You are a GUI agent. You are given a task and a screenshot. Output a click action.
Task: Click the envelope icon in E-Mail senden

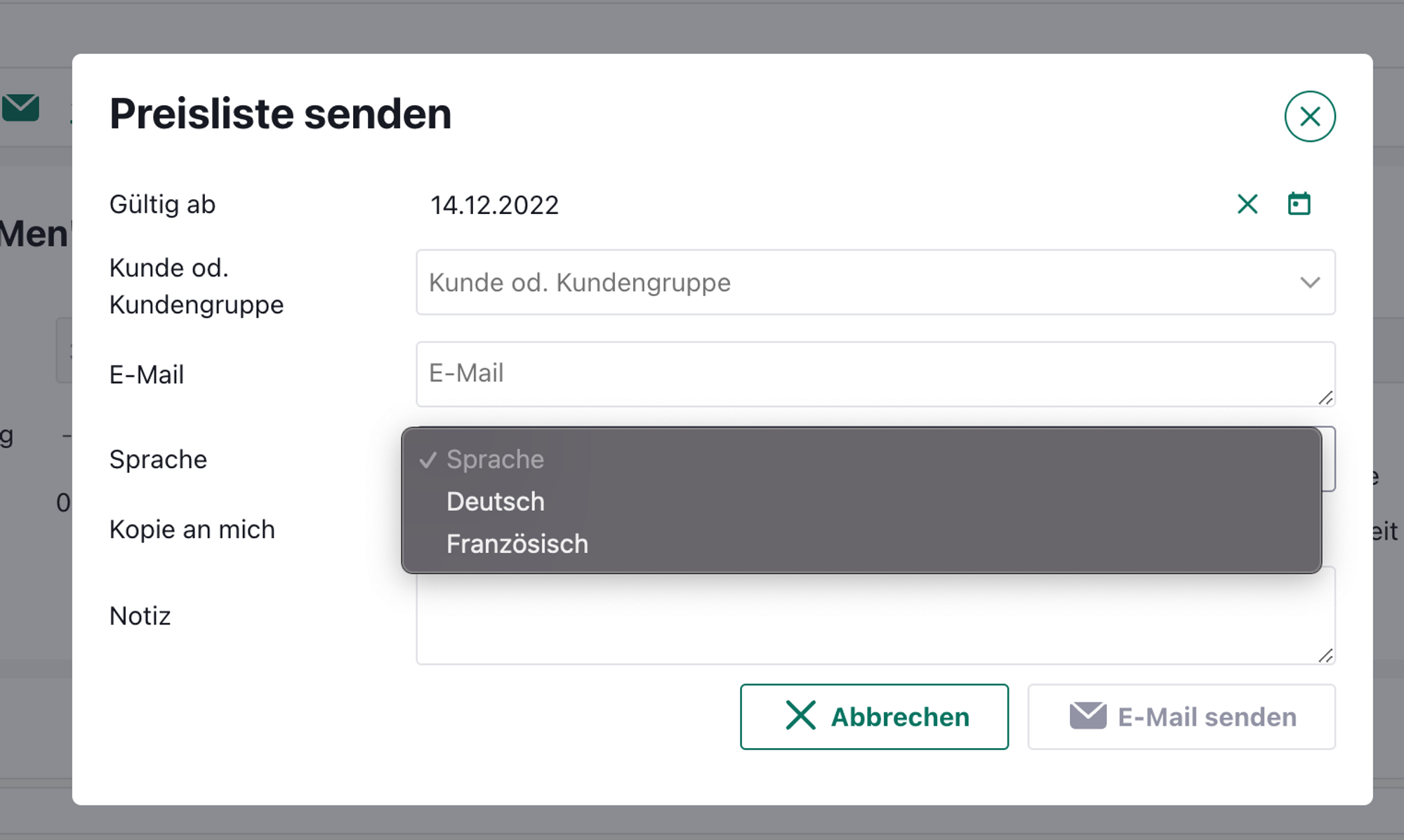click(1087, 716)
